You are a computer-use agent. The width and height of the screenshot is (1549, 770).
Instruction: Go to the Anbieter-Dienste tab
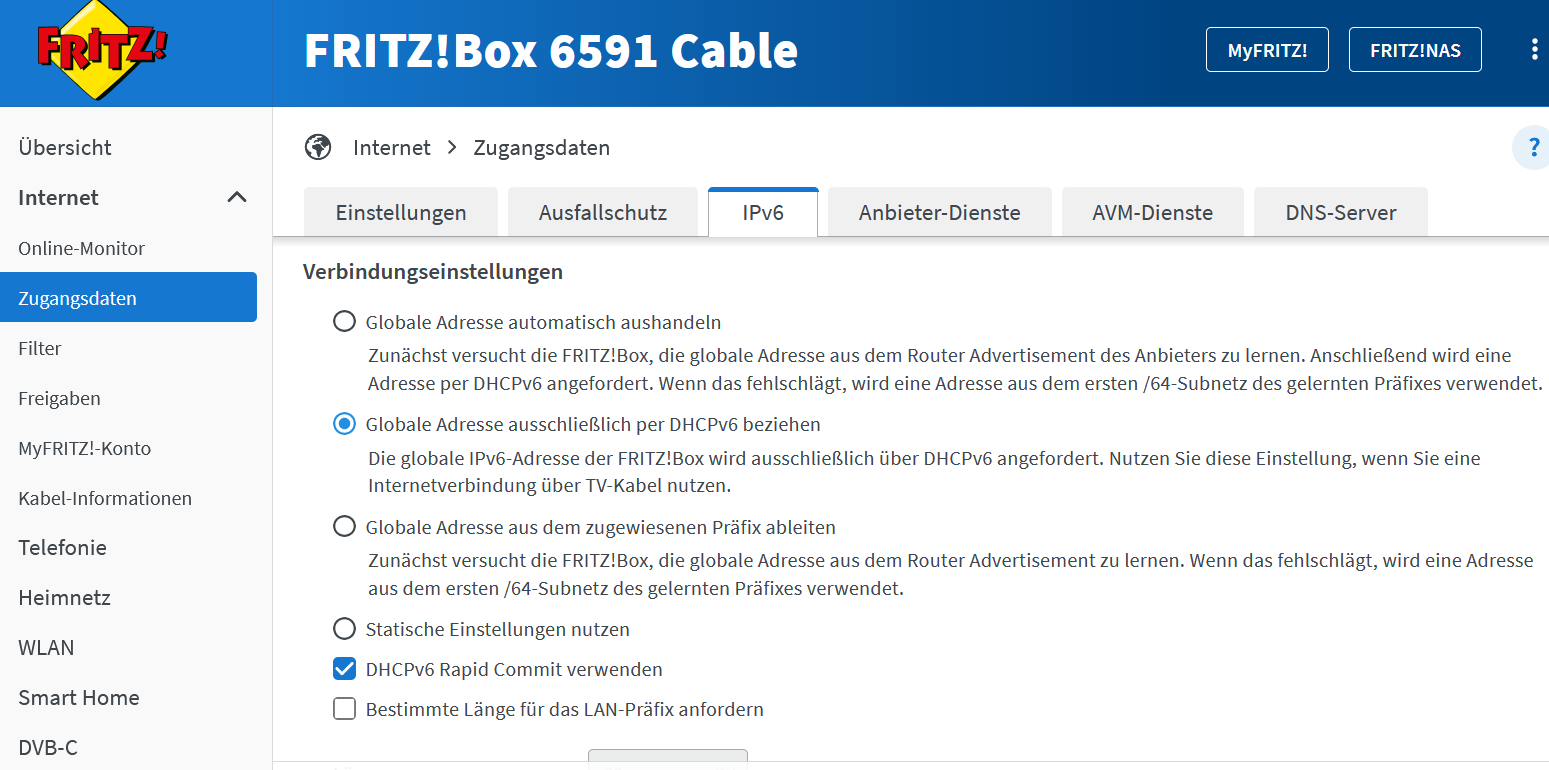(939, 212)
